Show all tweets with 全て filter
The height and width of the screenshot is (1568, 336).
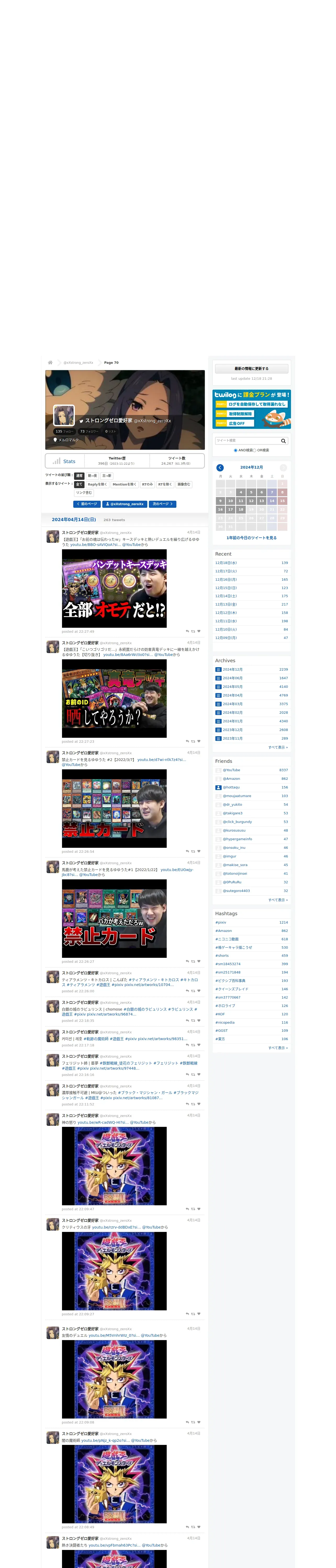79,485
